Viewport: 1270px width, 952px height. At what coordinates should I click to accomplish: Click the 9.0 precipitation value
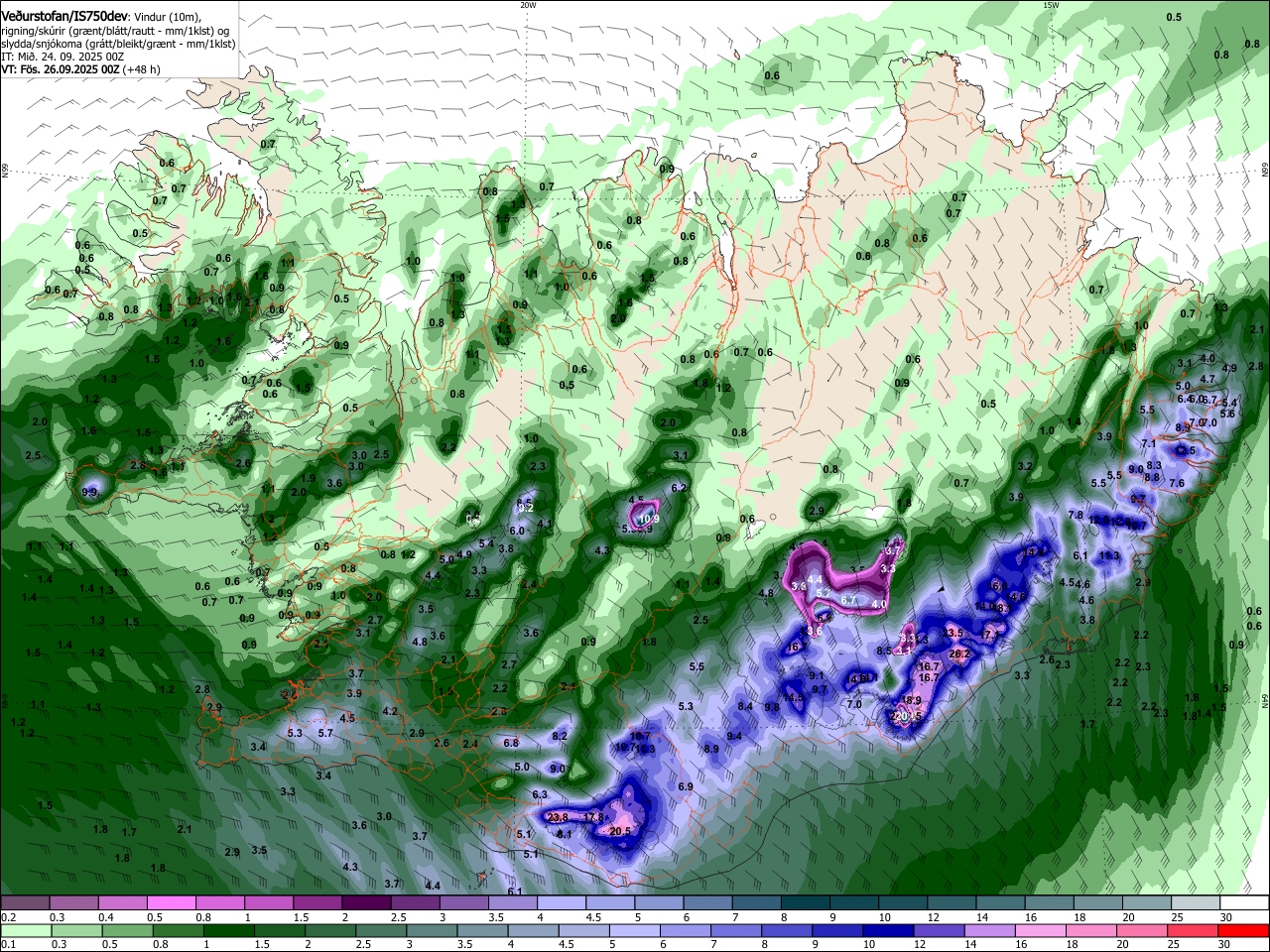point(558,769)
